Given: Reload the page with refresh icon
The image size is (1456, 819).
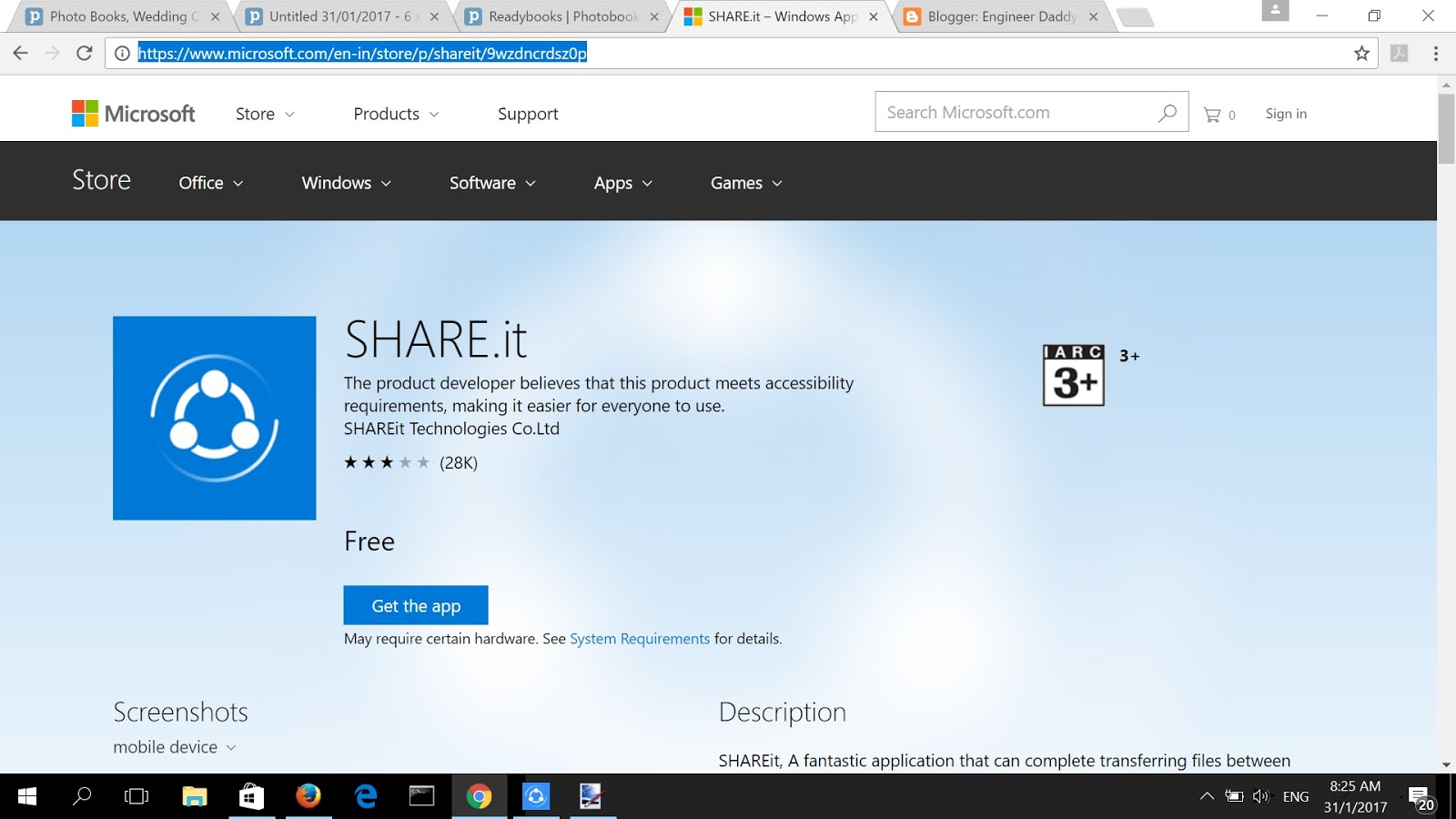Looking at the screenshot, I should [x=85, y=53].
